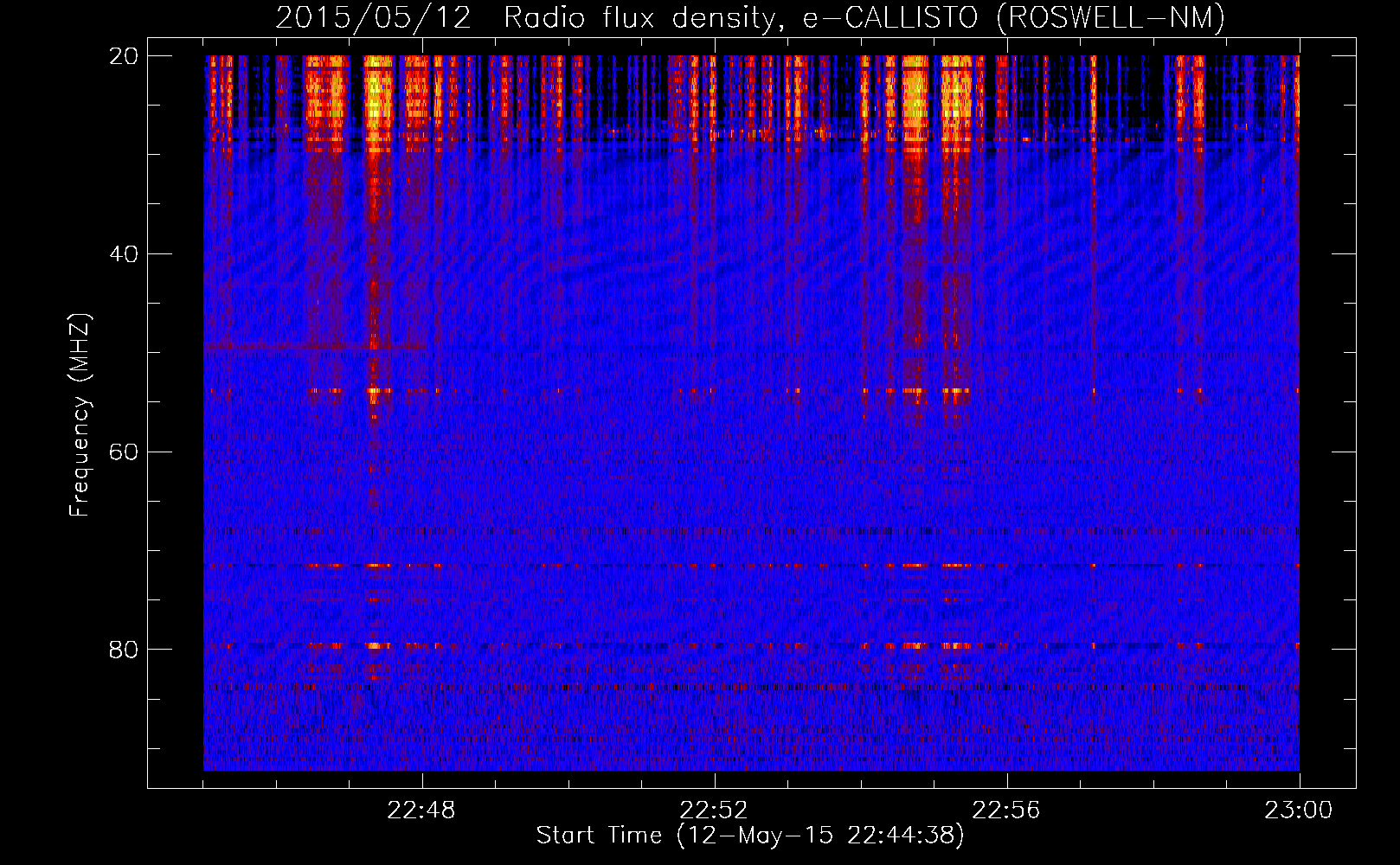Click the 'Start Time (12-May-15 22:44:38)' label
This screenshot has height=865, width=1400.
pos(749,836)
